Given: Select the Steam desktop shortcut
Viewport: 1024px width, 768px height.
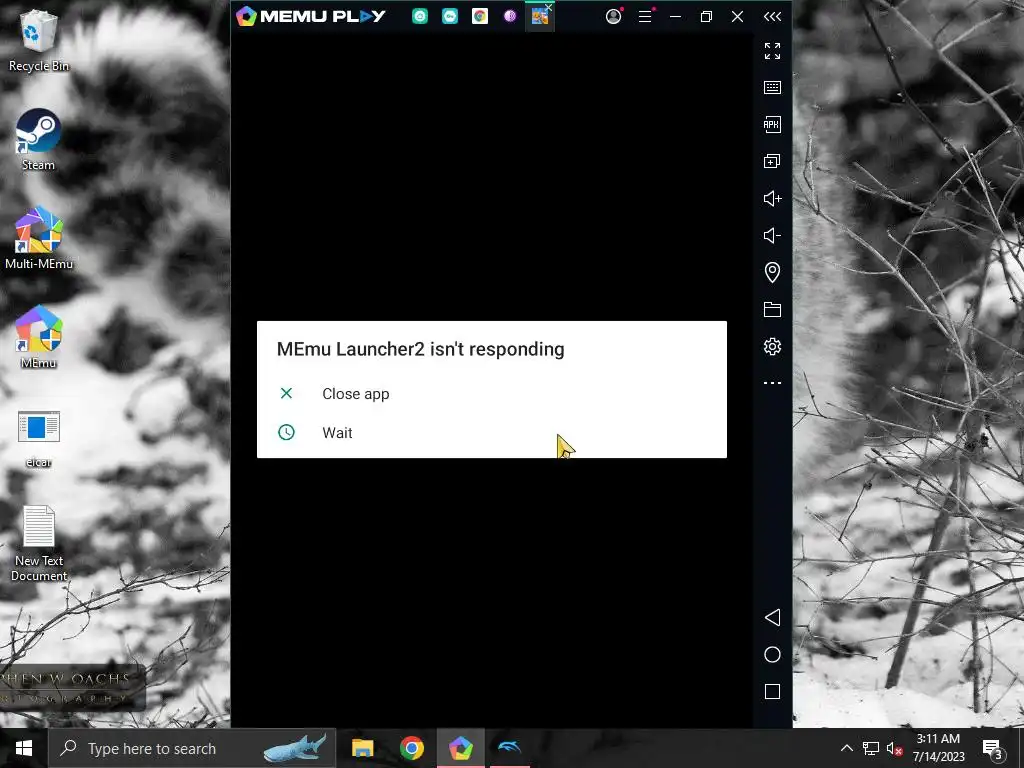Looking at the screenshot, I should pyautogui.click(x=39, y=140).
